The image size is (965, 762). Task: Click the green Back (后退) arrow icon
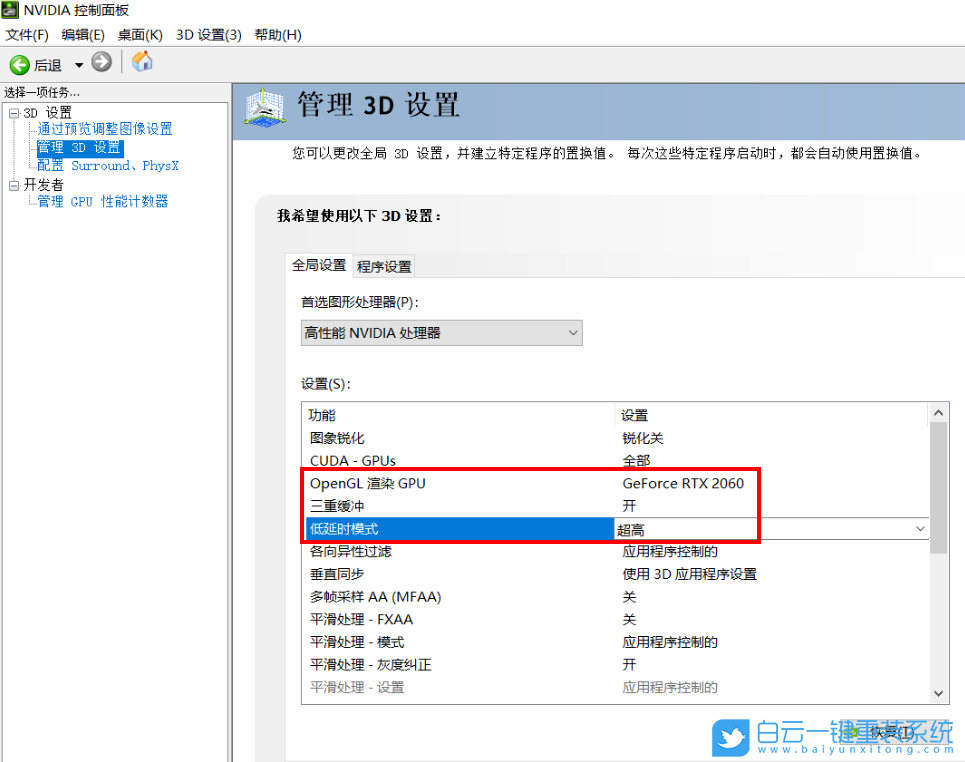pyautogui.click(x=22, y=64)
